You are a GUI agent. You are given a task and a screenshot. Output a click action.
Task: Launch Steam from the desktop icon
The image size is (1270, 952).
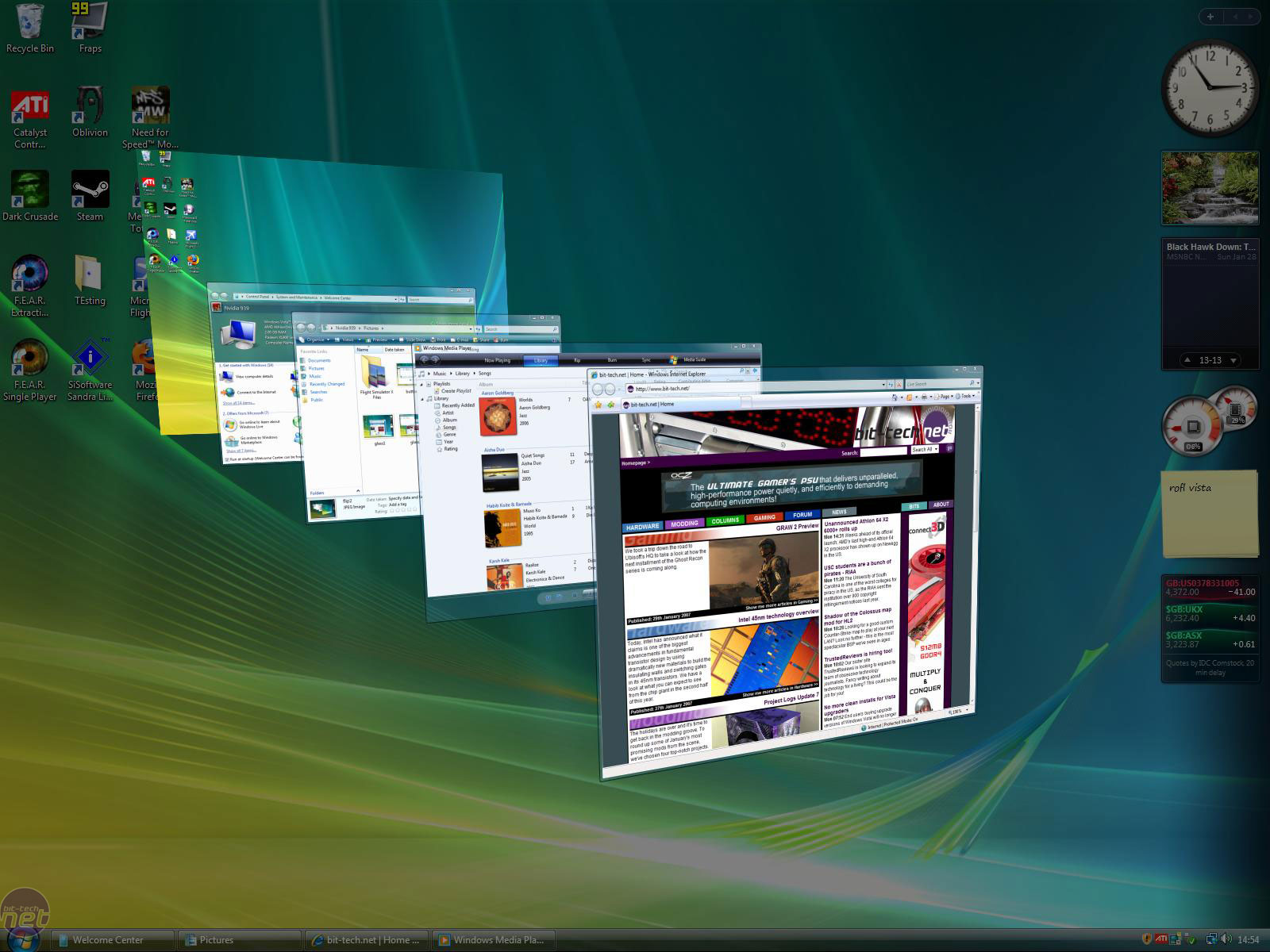90,197
